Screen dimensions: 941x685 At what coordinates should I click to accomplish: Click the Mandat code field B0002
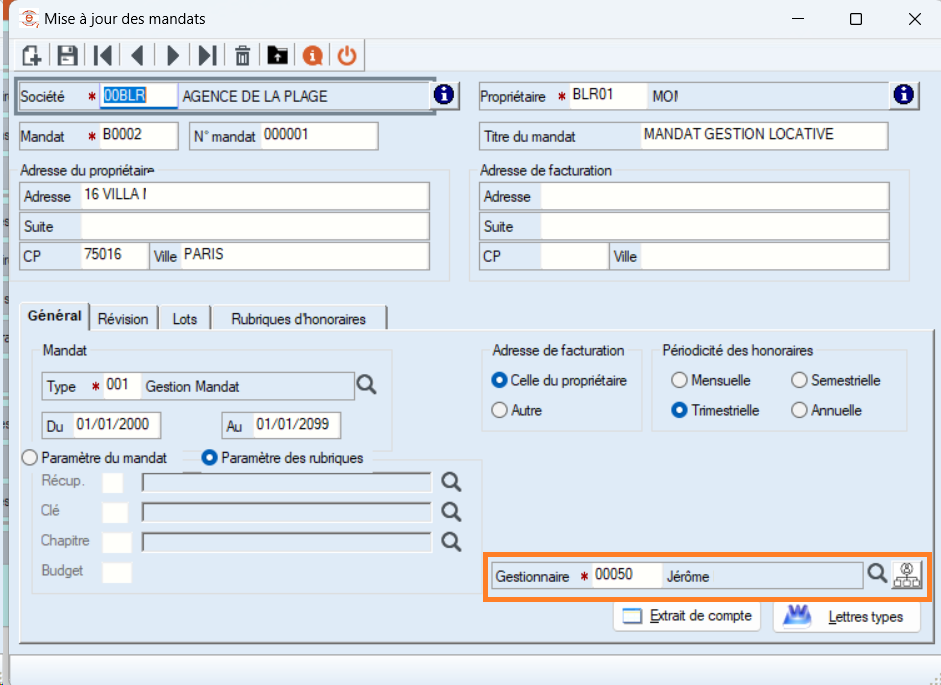tap(139, 136)
